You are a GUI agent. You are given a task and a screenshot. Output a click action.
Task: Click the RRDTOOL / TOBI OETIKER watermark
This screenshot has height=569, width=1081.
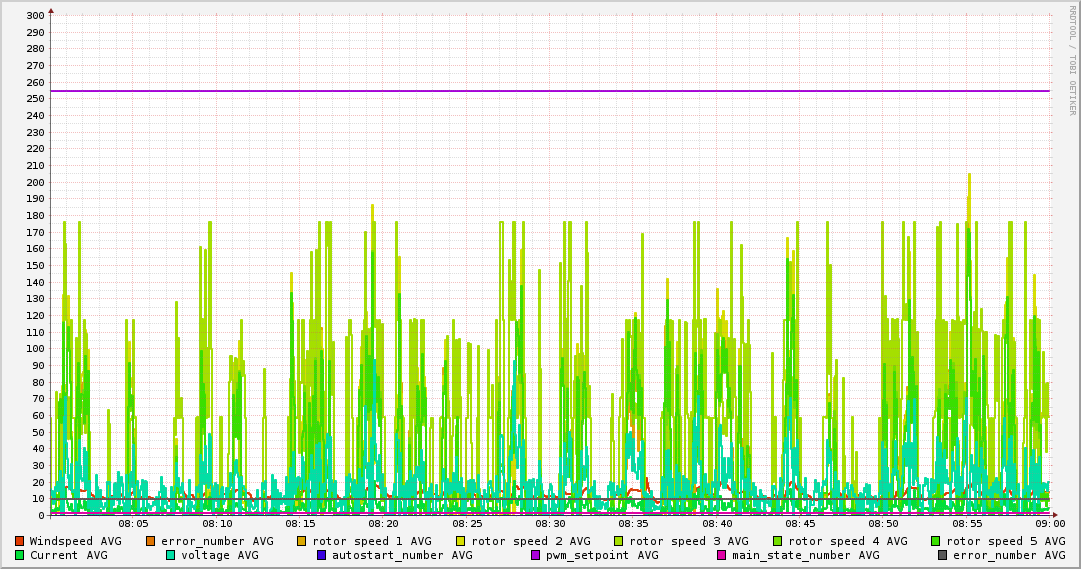(1072, 60)
